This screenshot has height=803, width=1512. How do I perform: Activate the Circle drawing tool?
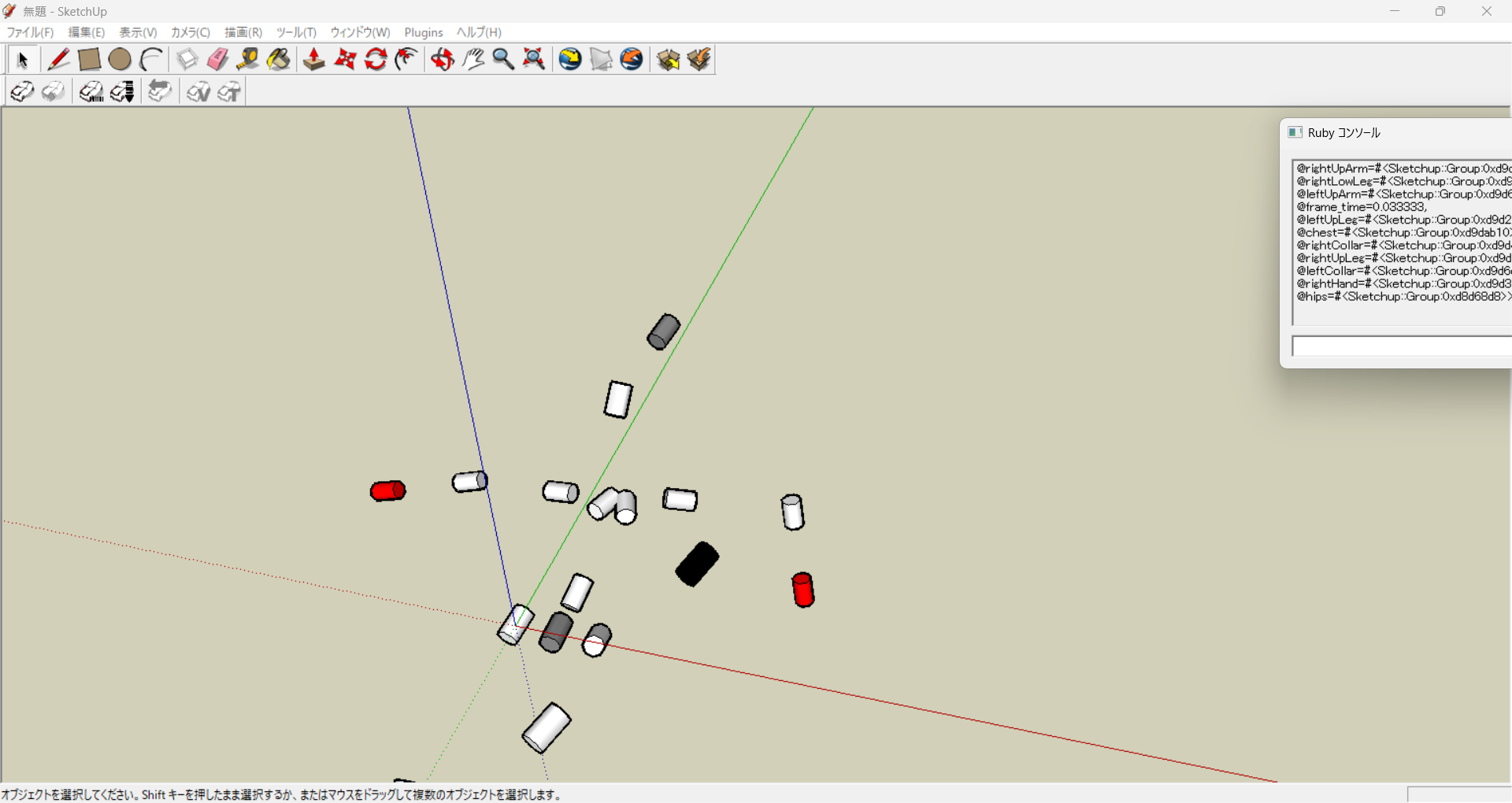[x=120, y=60]
